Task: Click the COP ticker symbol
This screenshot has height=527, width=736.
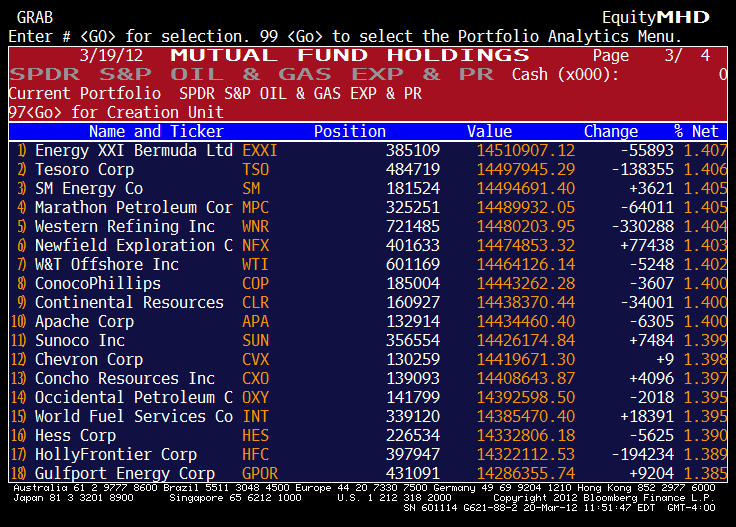Action: pyautogui.click(x=255, y=283)
